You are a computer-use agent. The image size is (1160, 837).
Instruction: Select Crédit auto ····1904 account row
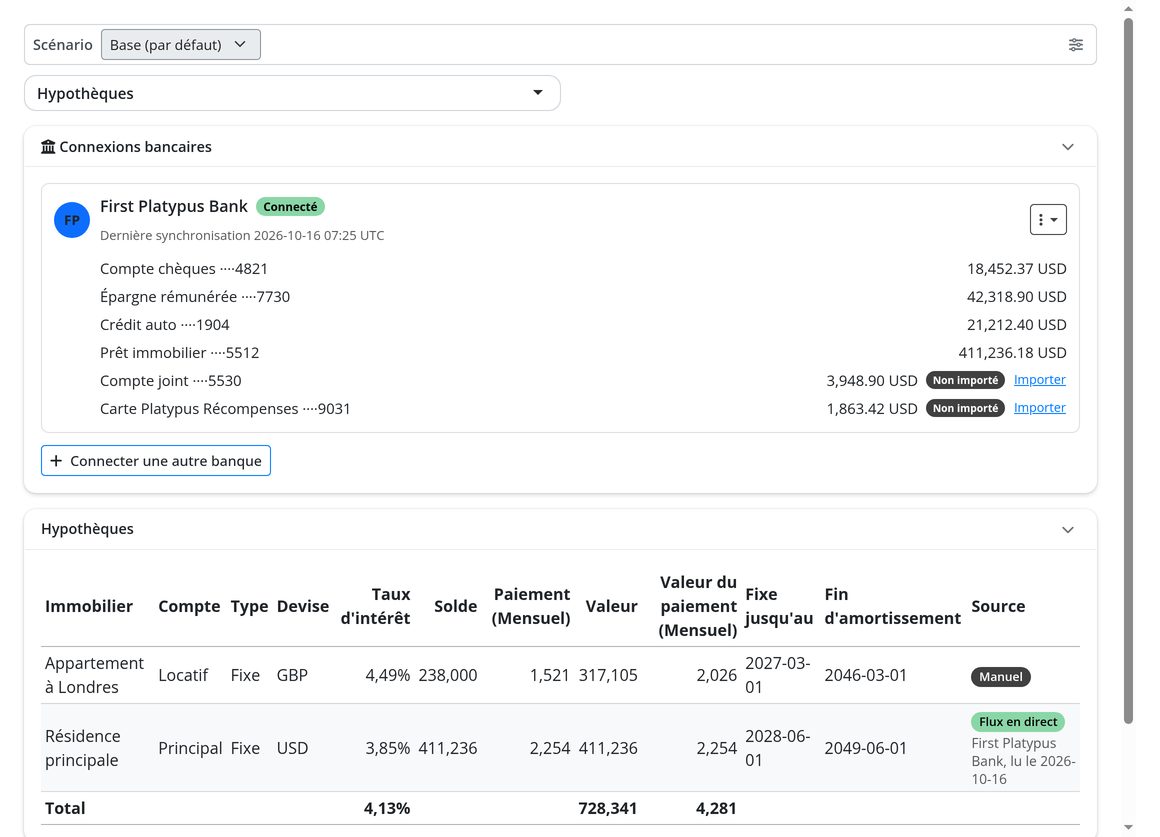pyautogui.click(x=583, y=325)
